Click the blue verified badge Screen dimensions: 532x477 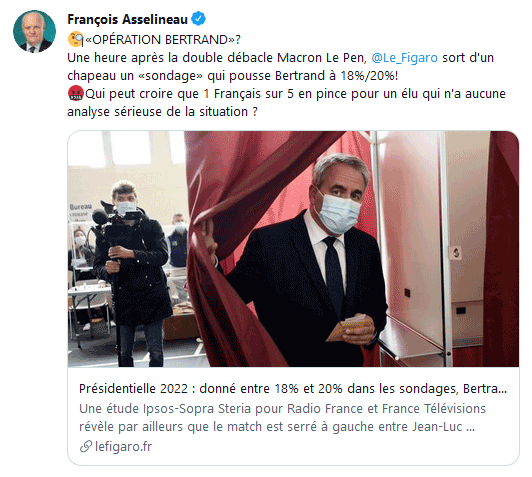198,19
